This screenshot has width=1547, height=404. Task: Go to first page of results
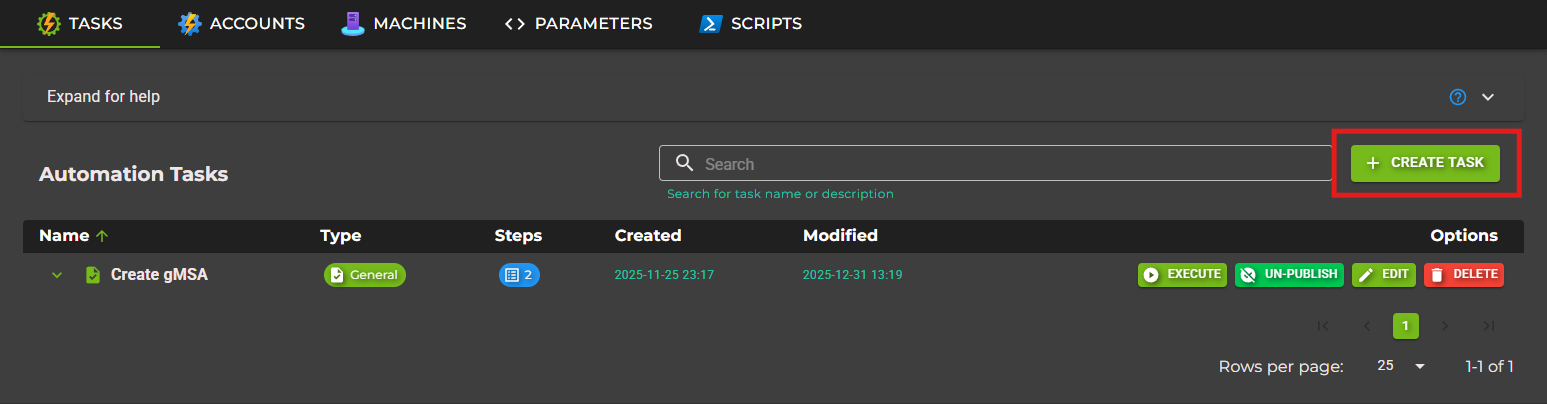(1323, 325)
